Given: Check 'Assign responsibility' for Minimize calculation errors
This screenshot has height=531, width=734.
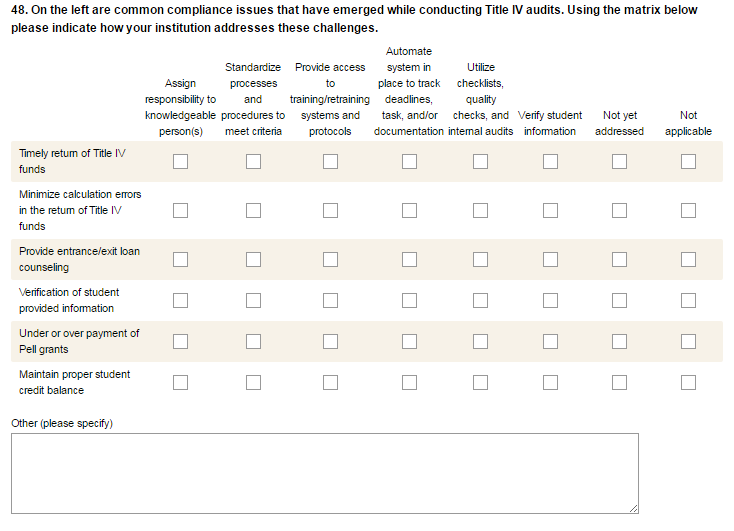Looking at the screenshot, I should (x=180, y=211).
